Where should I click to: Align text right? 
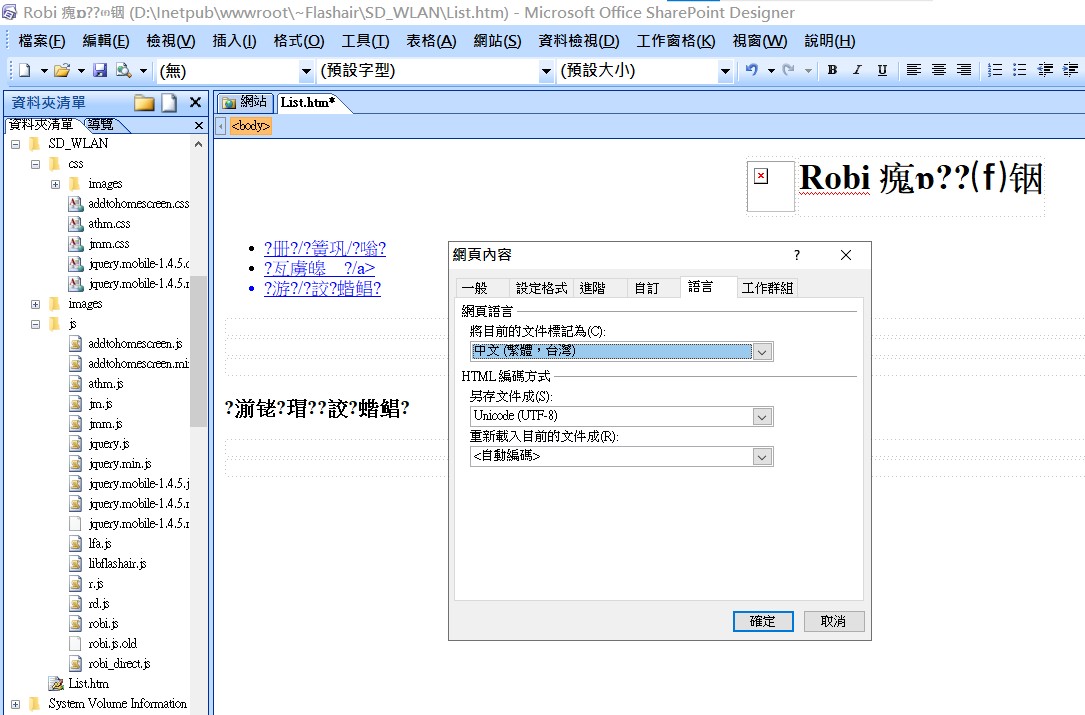click(964, 70)
